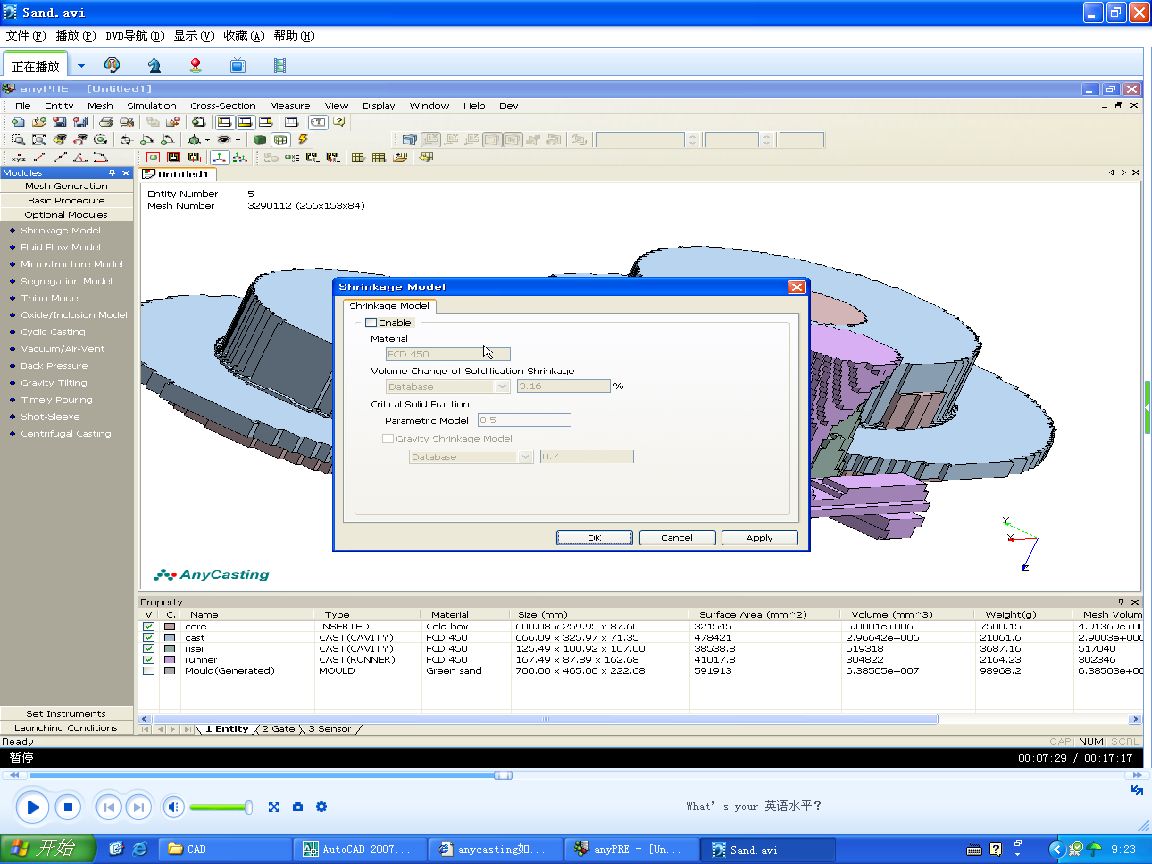1152x864 pixels.
Task: Click the green solid cube display icon
Action: coord(259,140)
